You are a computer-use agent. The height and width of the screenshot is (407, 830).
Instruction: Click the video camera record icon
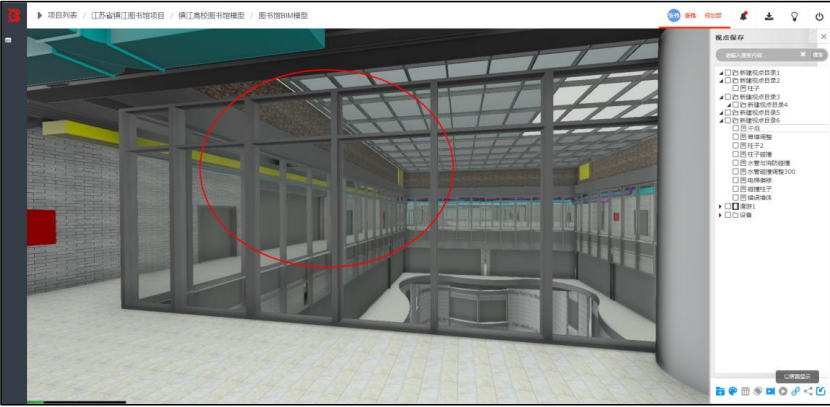(x=771, y=391)
